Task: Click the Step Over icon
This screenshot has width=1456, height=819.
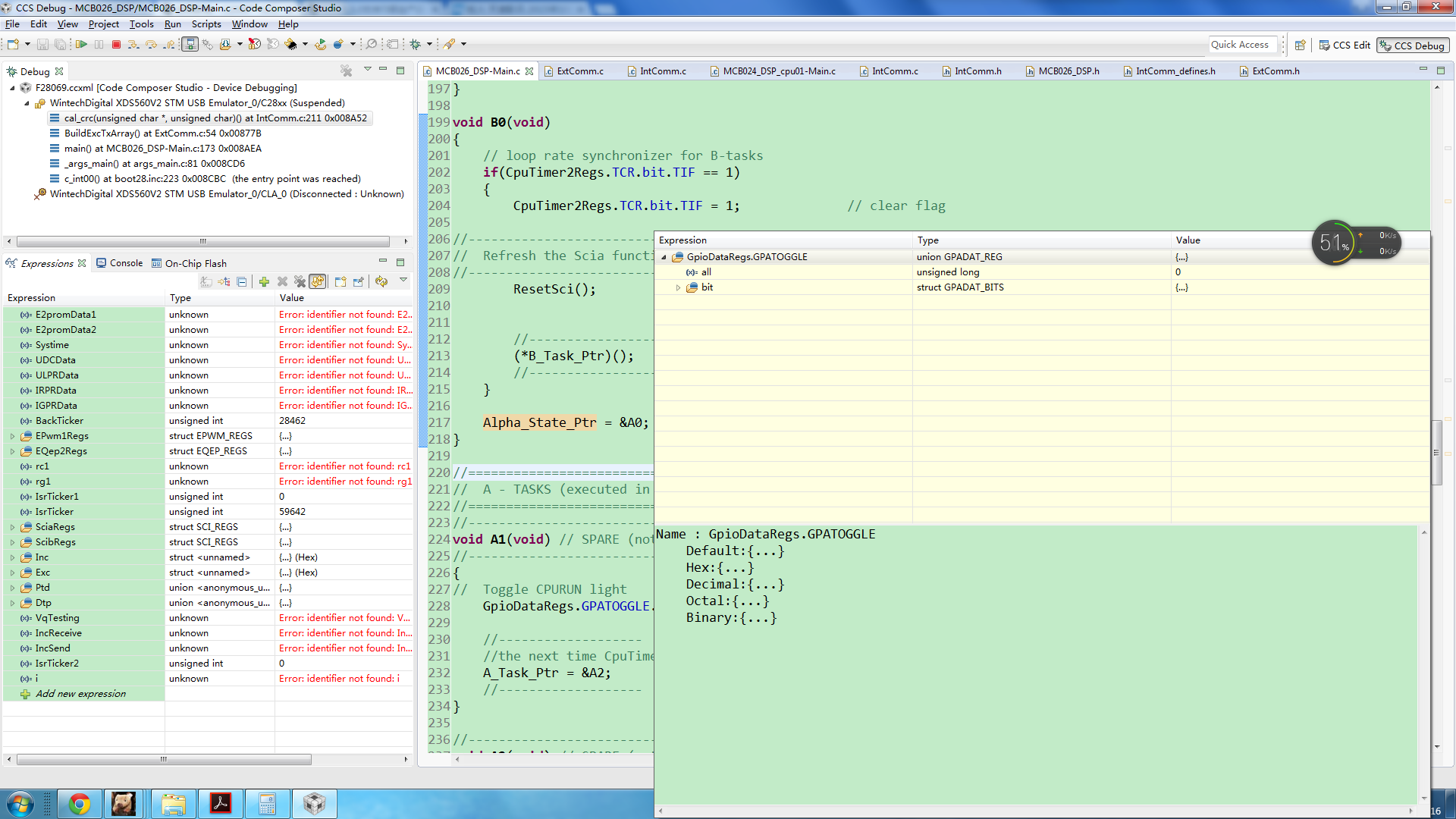Action: tap(151, 45)
